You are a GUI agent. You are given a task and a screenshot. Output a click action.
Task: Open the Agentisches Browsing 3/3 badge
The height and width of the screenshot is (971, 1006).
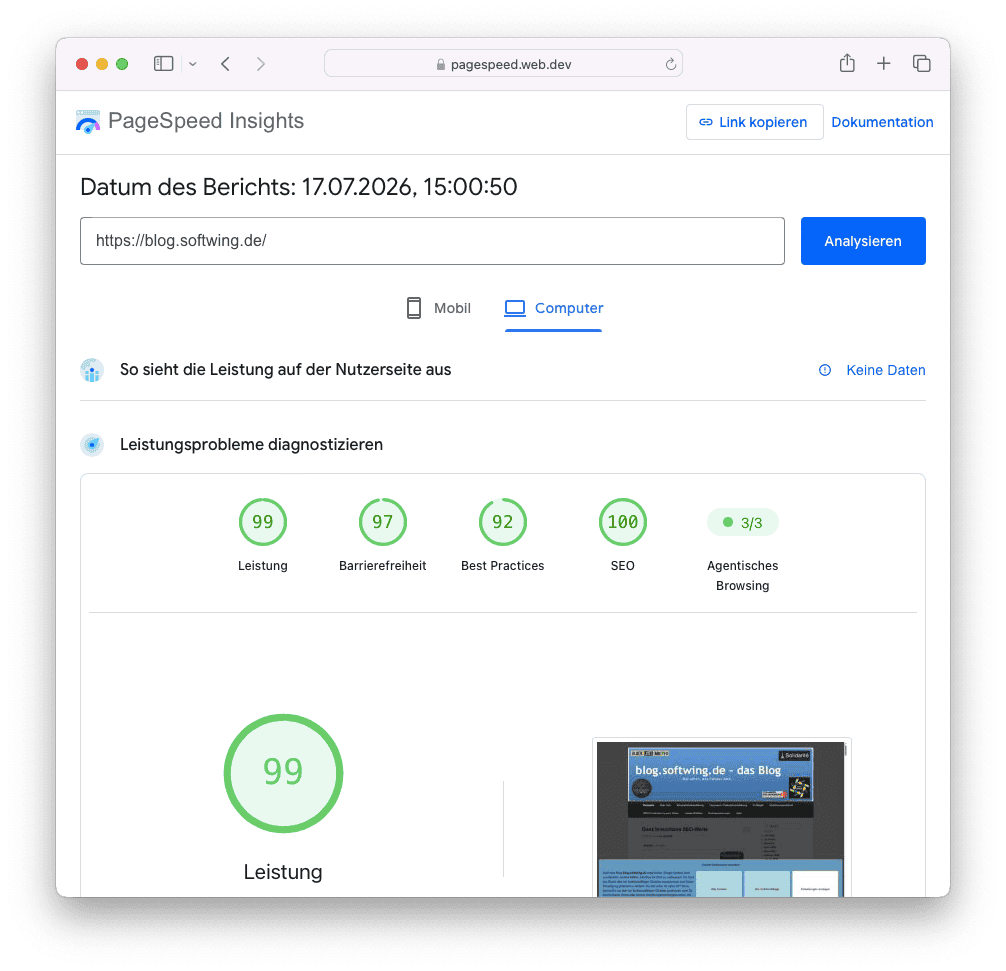point(743,522)
